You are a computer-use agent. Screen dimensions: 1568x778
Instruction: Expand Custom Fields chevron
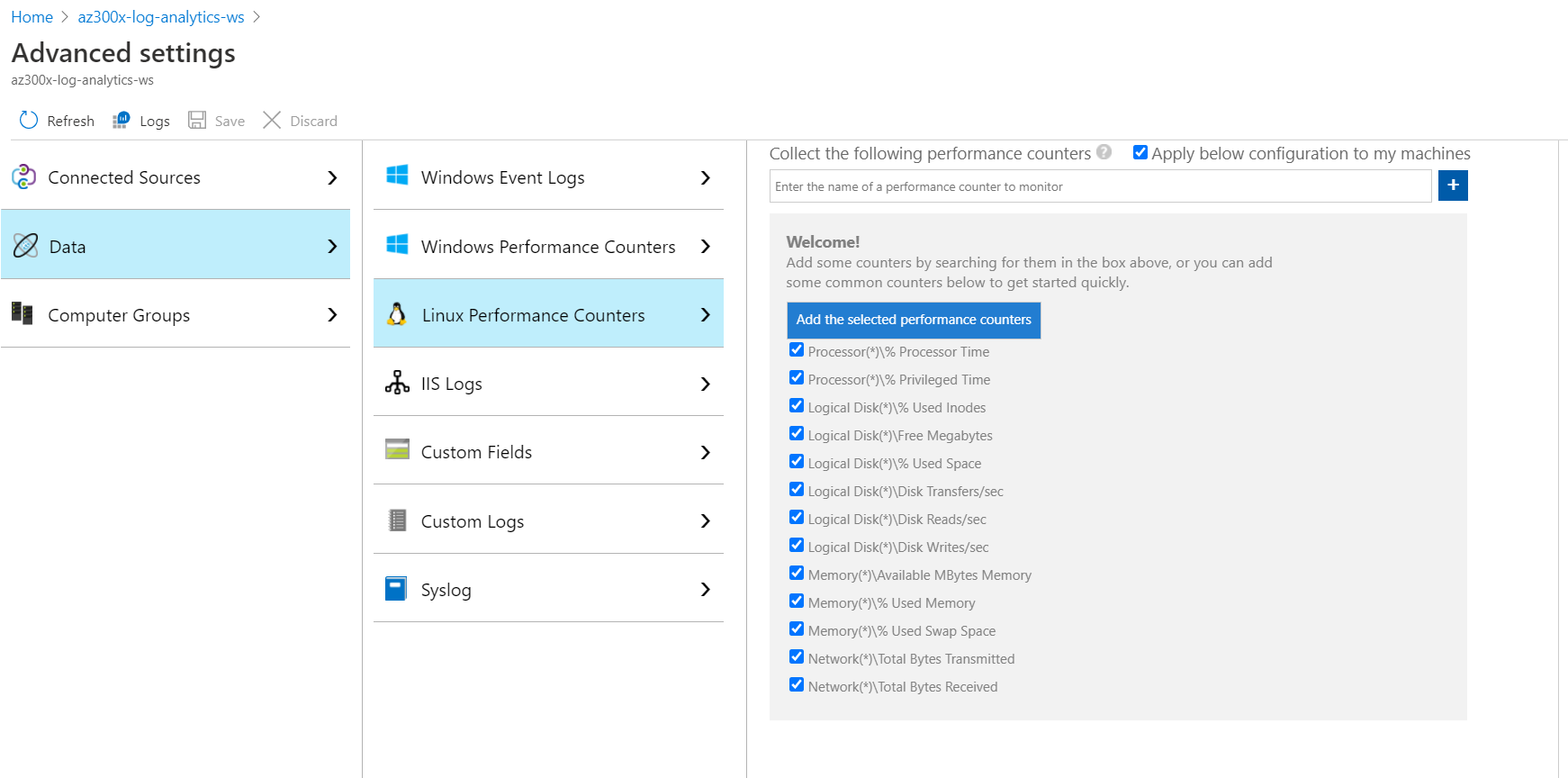click(706, 452)
